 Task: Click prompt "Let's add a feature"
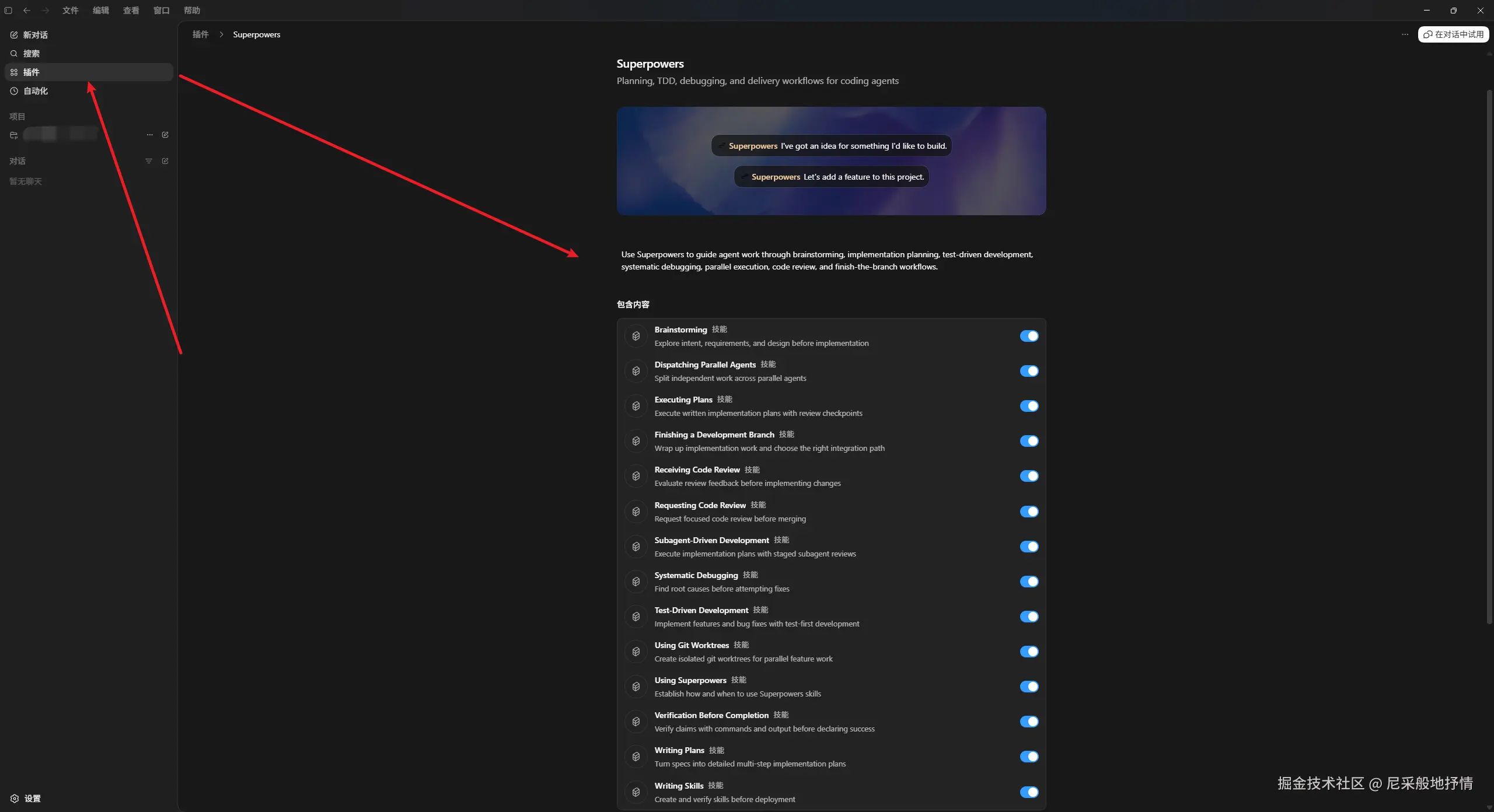coord(832,177)
